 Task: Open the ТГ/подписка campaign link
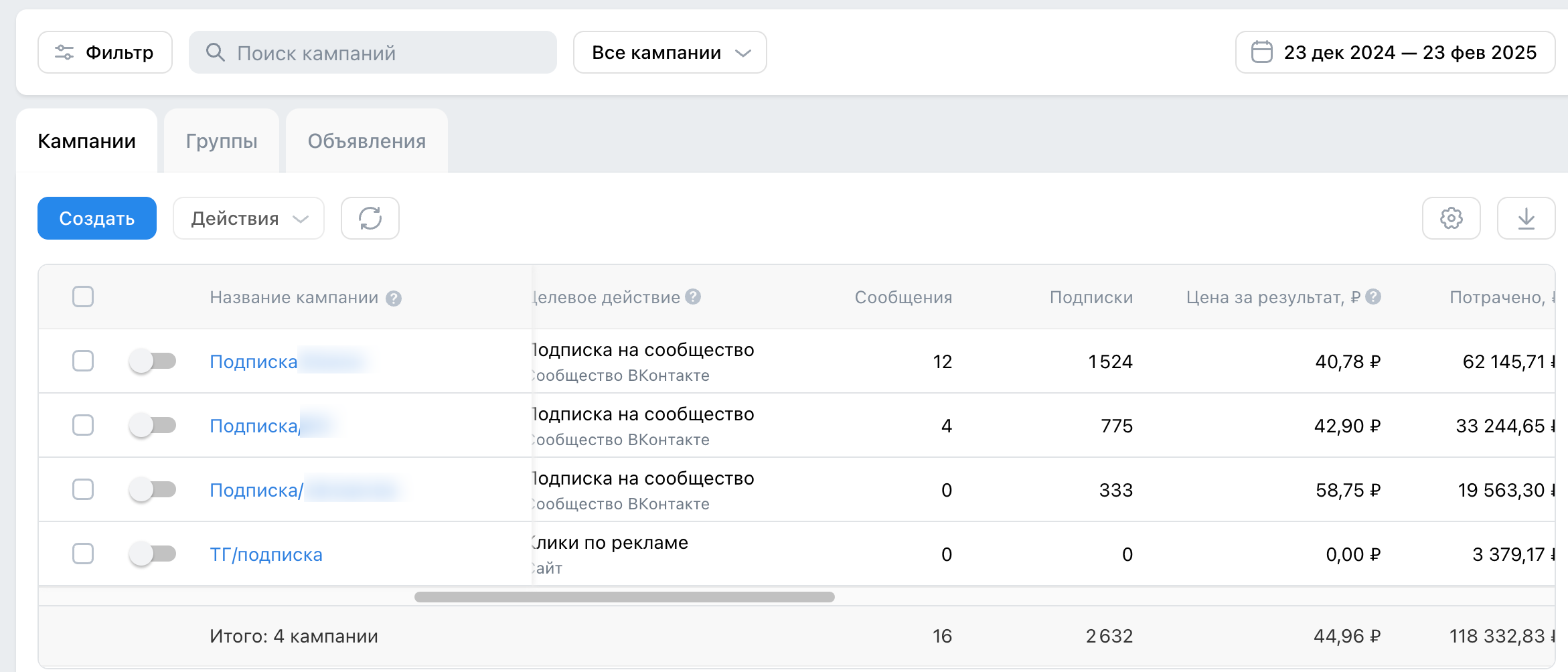266,554
